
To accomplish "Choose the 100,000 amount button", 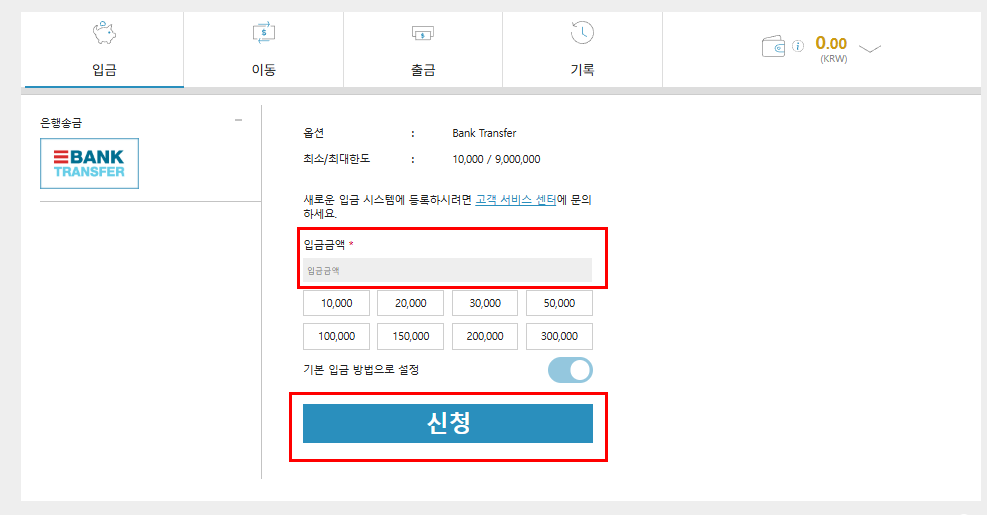I will pyautogui.click(x=336, y=336).
